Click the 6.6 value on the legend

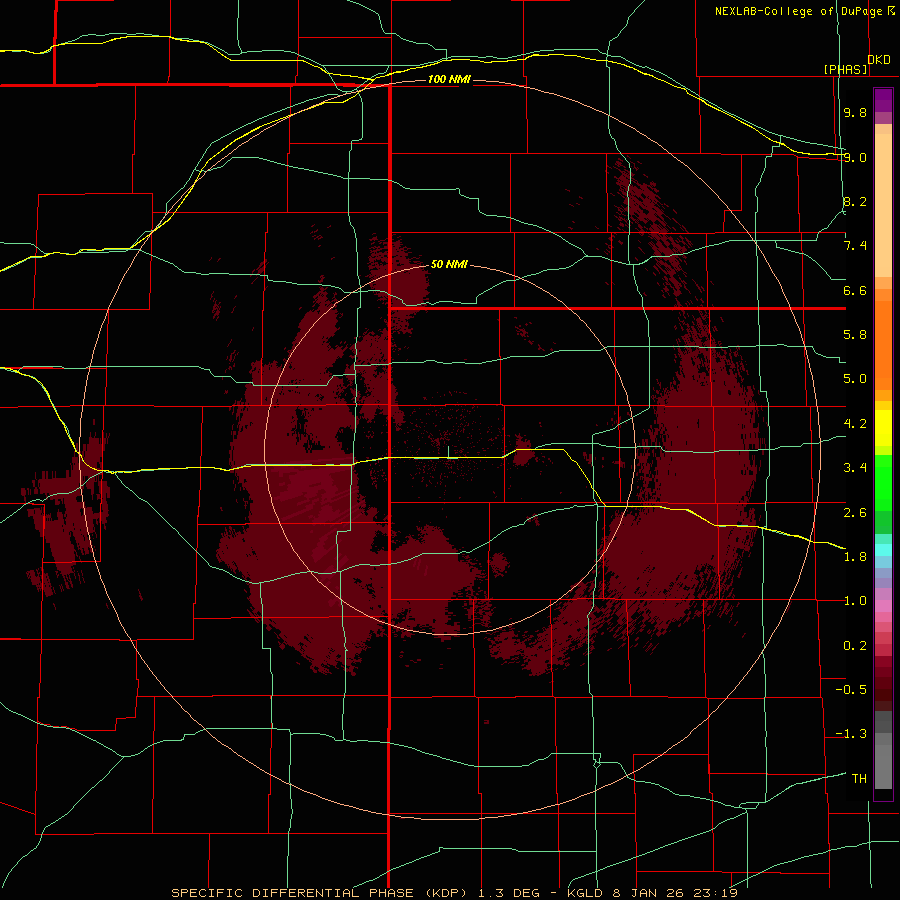coord(855,290)
